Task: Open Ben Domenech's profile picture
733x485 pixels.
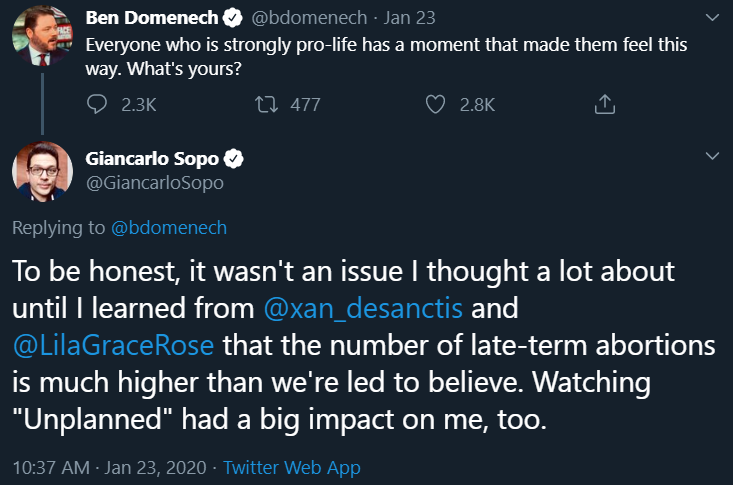Action: pyautogui.click(x=41, y=38)
